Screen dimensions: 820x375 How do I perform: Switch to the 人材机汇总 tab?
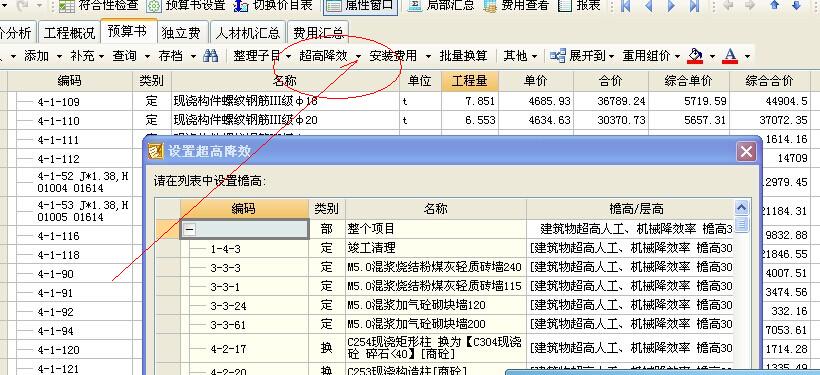tap(247, 33)
